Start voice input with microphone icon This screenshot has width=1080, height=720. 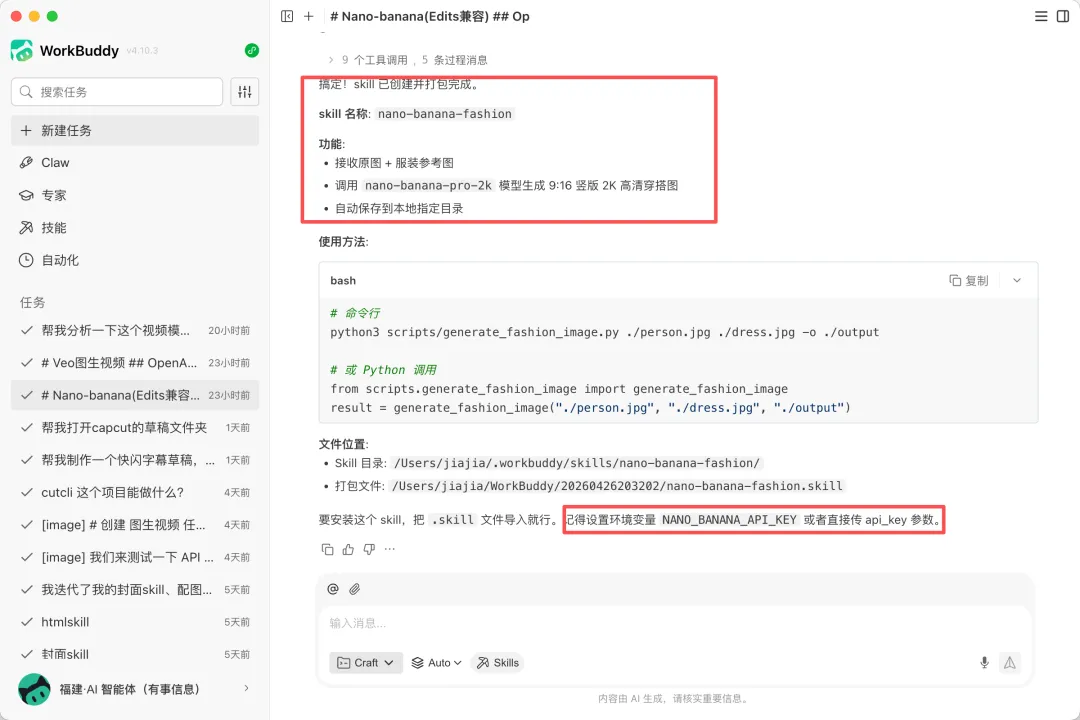984,662
